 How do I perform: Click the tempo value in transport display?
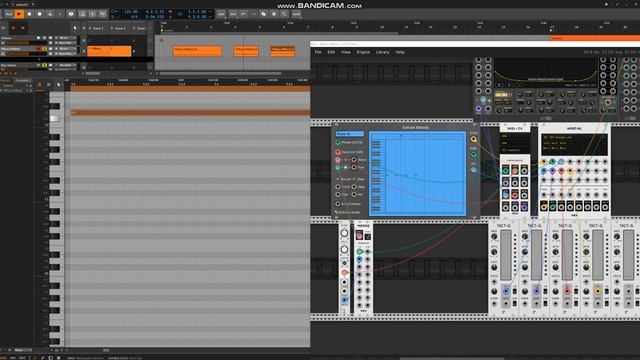pyautogui.click(x=131, y=12)
